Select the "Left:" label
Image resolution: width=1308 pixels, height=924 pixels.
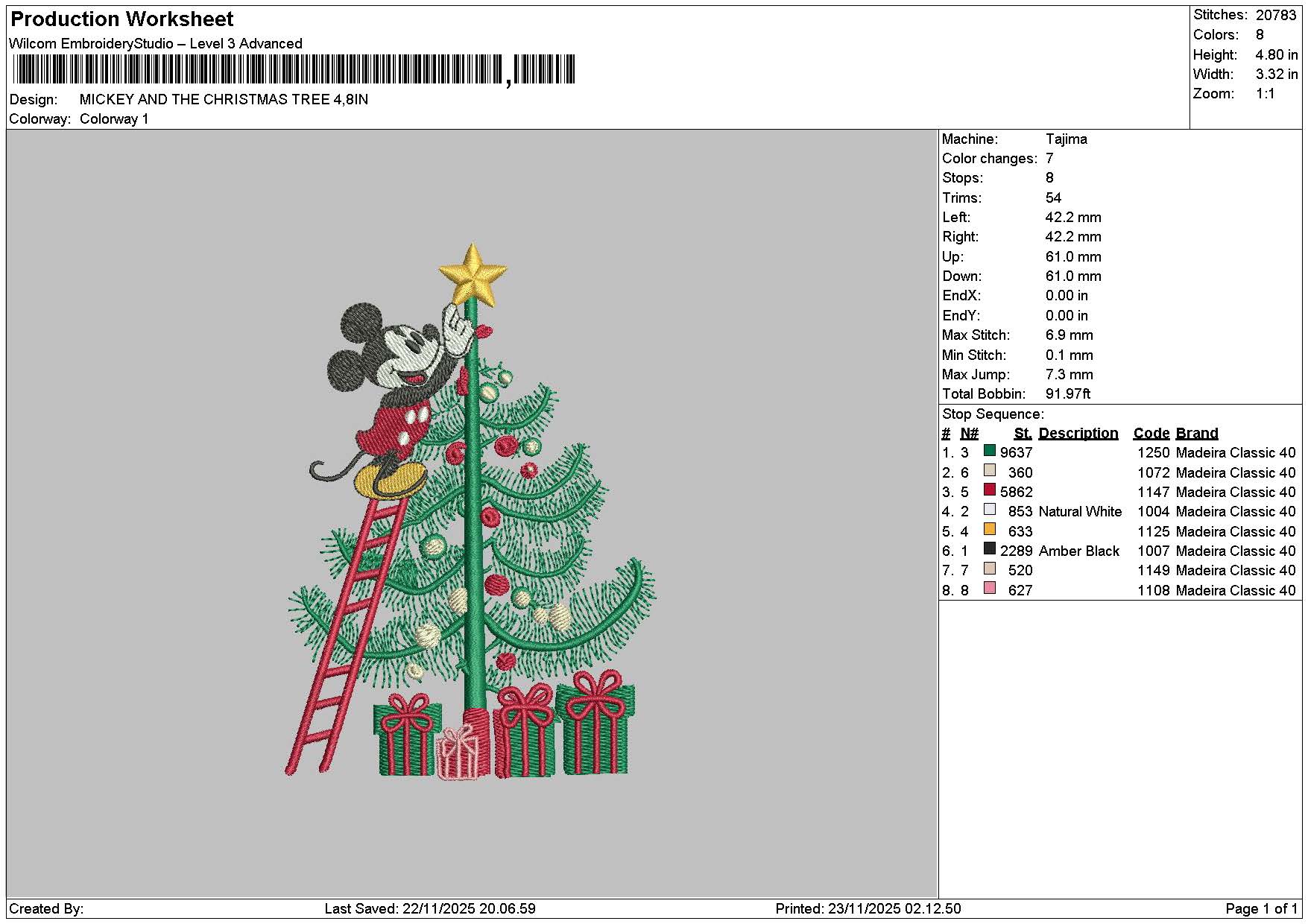coord(956,218)
